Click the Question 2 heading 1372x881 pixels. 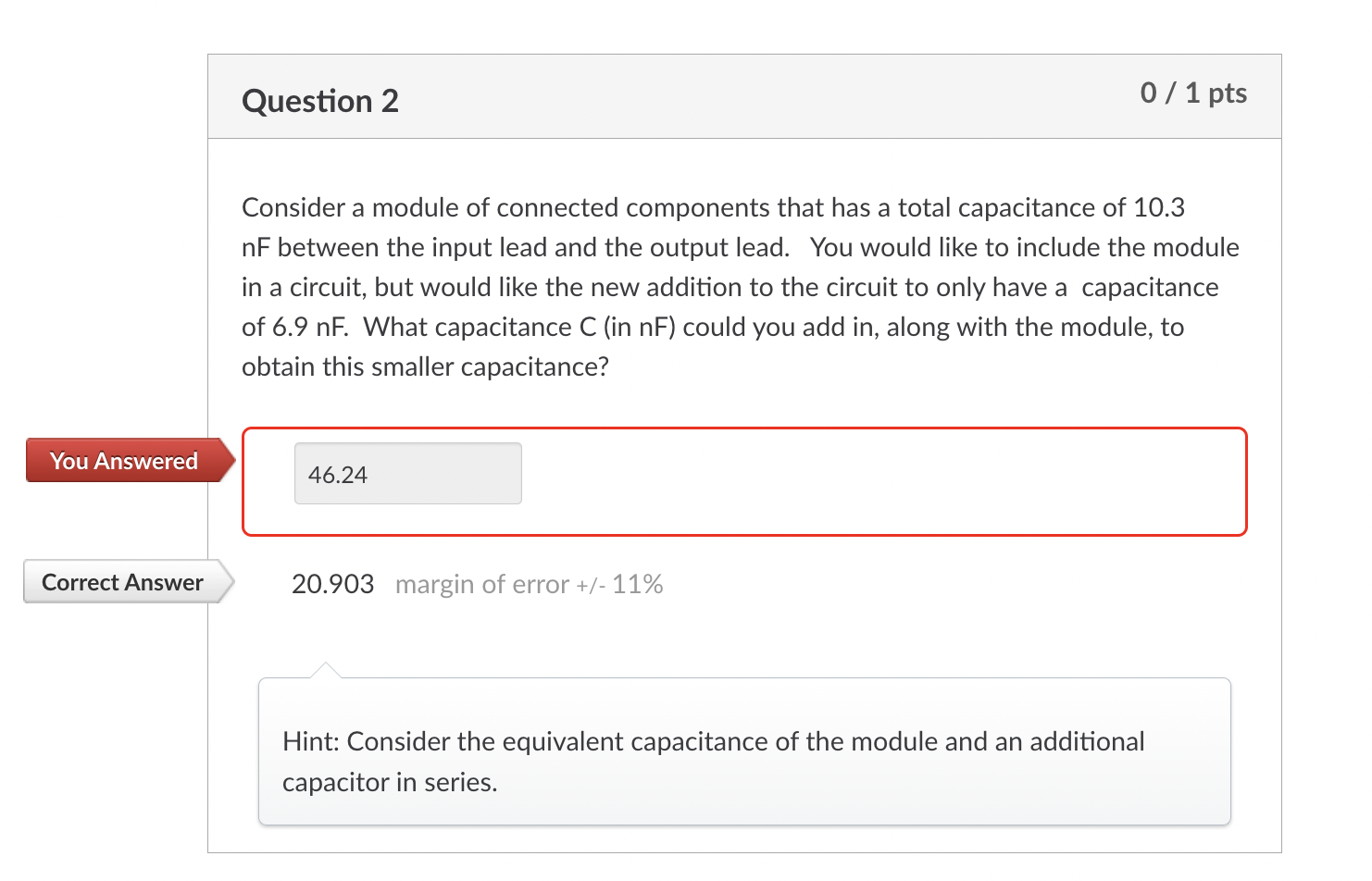319,100
